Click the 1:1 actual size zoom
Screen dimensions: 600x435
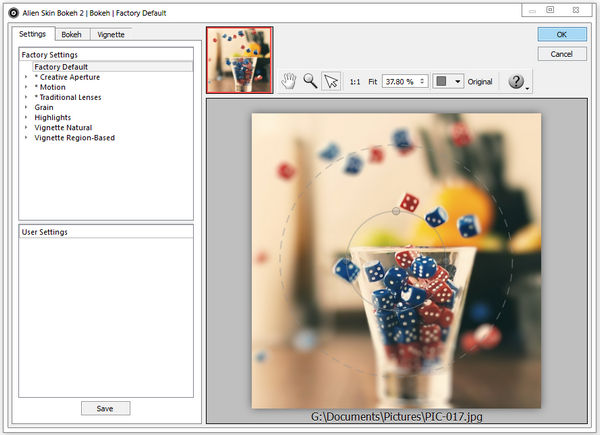pyautogui.click(x=356, y=81)
